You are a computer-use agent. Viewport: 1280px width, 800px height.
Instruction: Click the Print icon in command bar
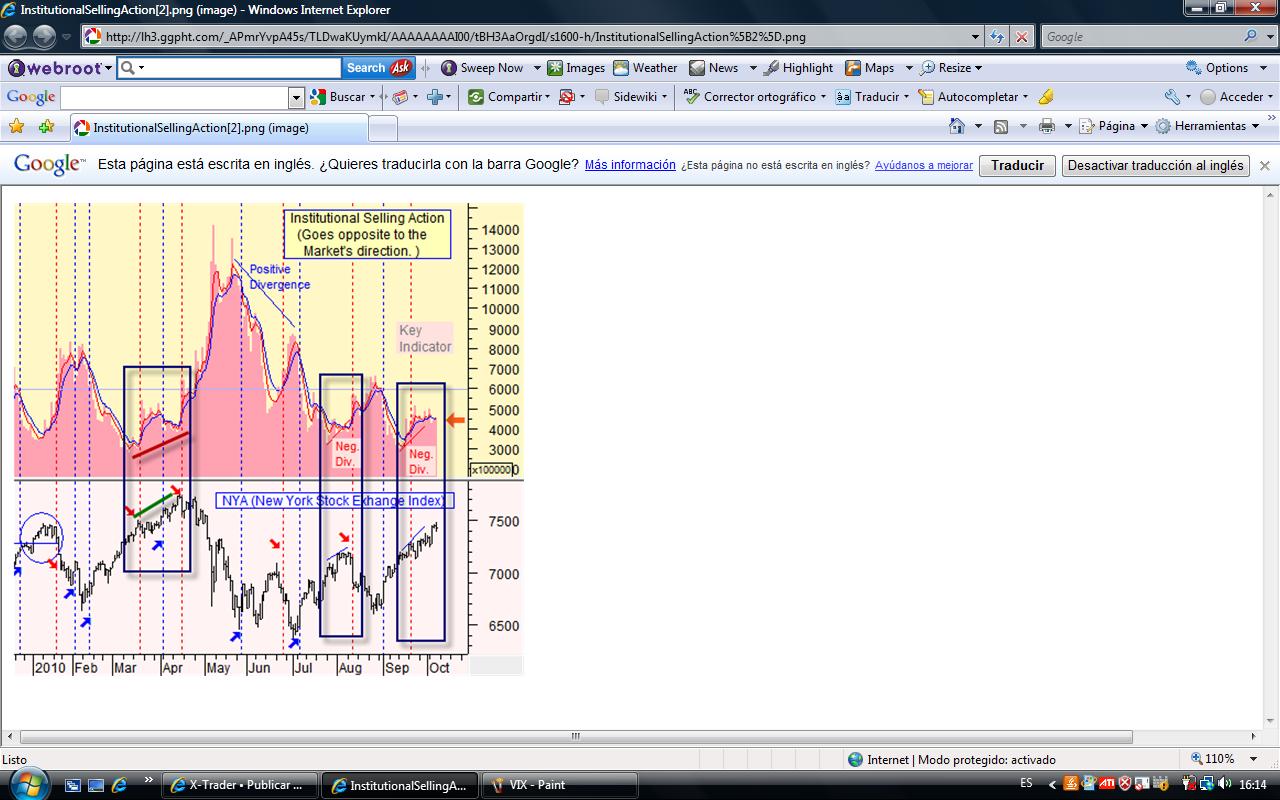coord(1047,126)
